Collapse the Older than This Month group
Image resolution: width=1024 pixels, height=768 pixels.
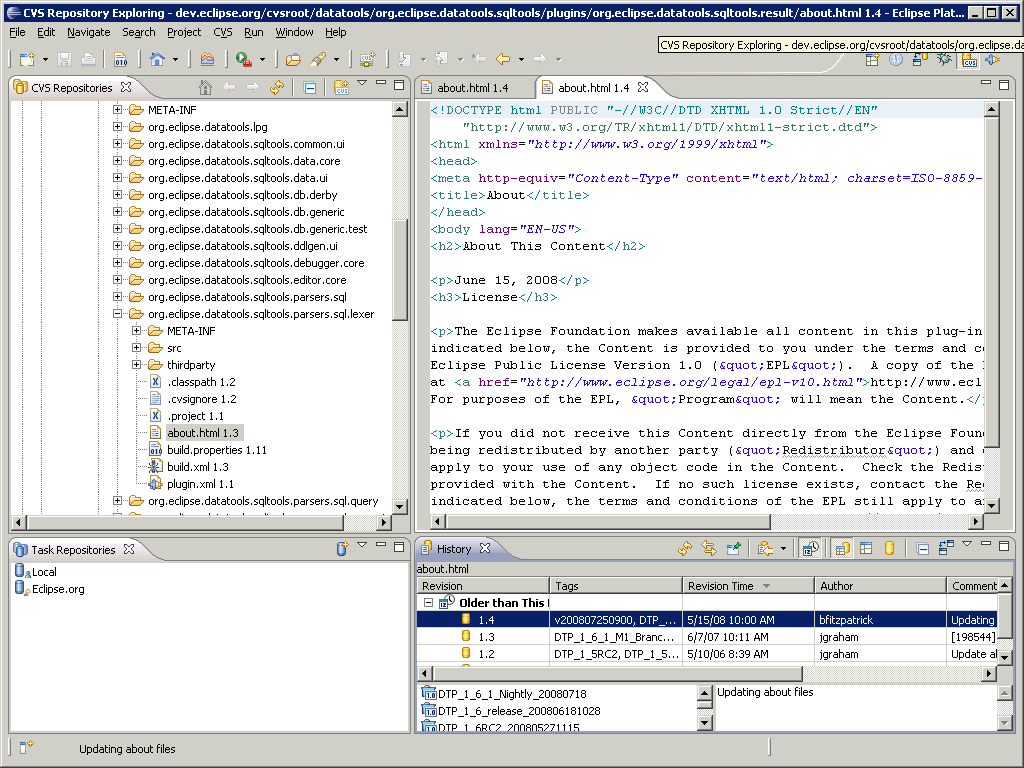pos(428,603)
